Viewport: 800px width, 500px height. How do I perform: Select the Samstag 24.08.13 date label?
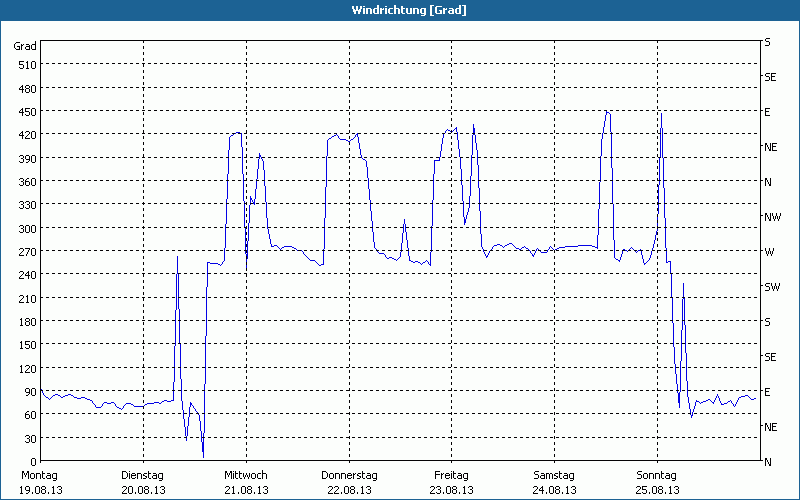554,482
